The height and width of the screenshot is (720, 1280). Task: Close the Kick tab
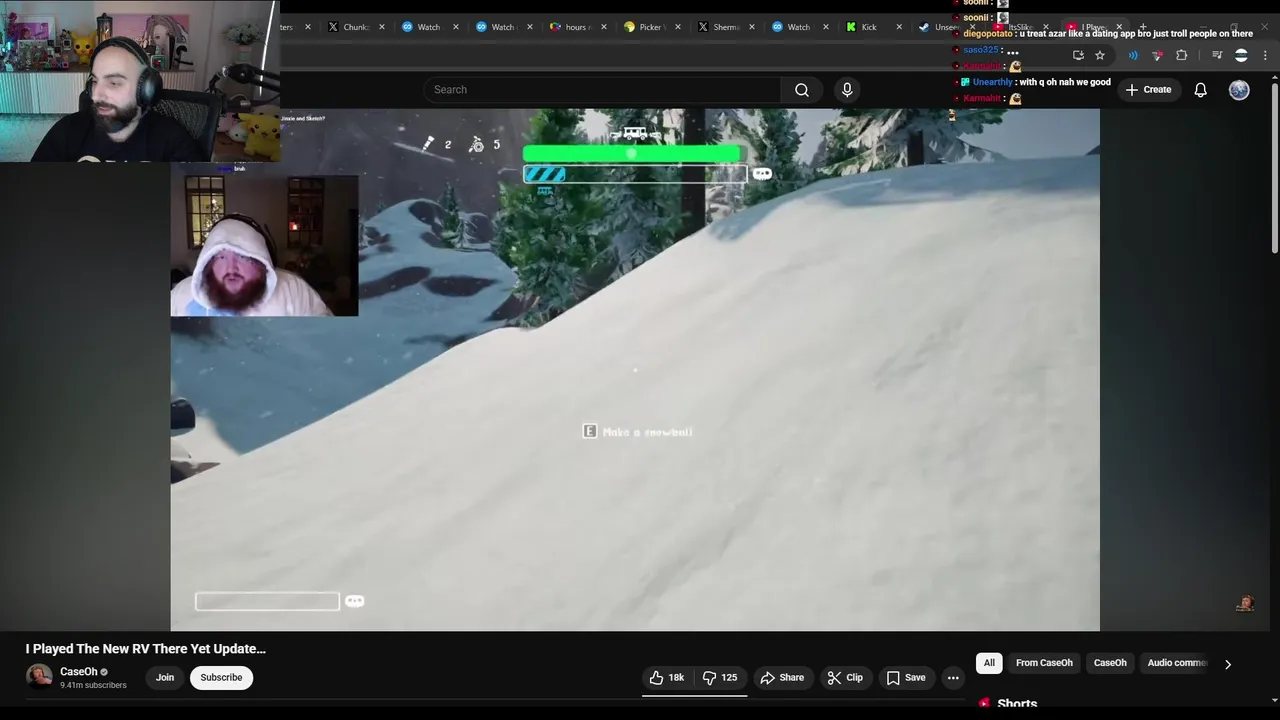[899, 27]
